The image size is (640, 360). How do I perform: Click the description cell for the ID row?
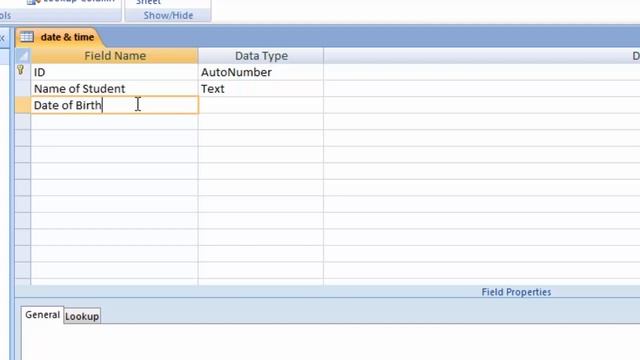pos(482,72)
